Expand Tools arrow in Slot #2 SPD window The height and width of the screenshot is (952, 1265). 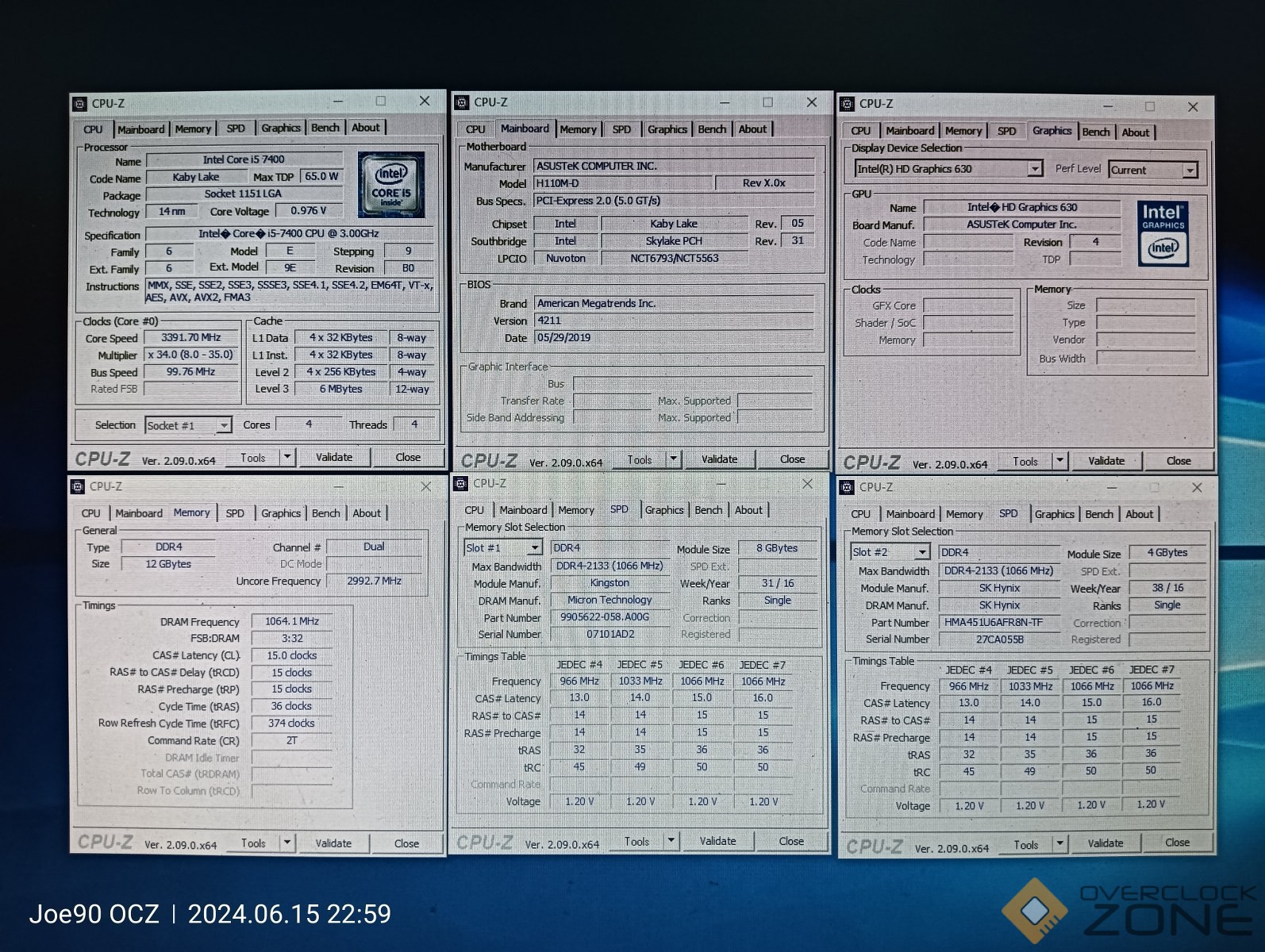pos(1059,845)
